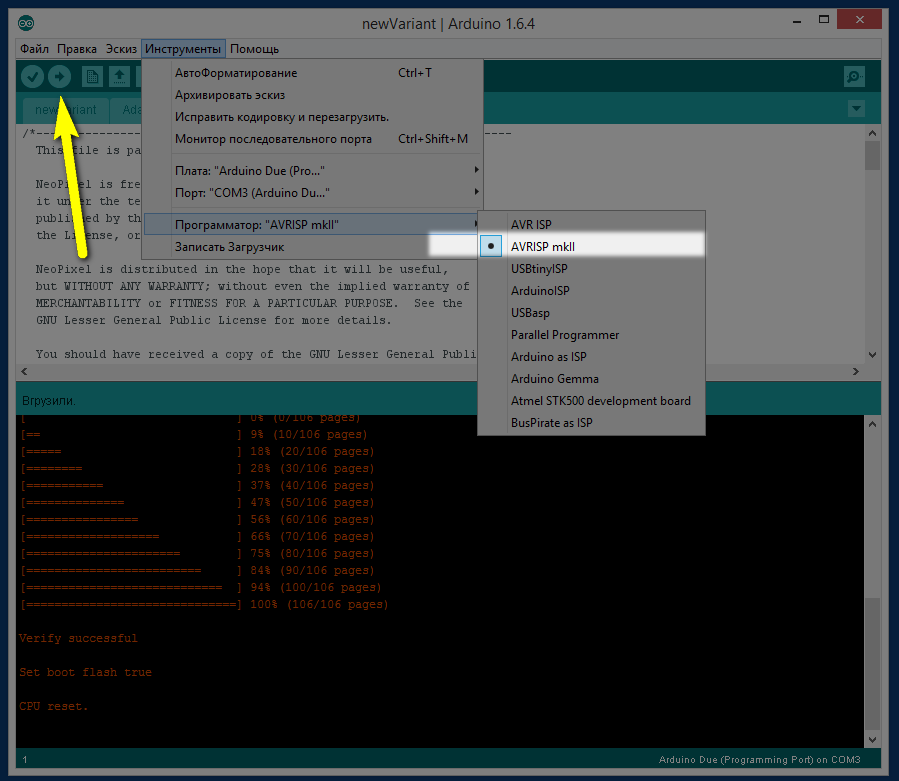The width and height of the screenshot is (899, 781).
Task: Select USBtinyISP programmer
Action: [x=591, y=268]
